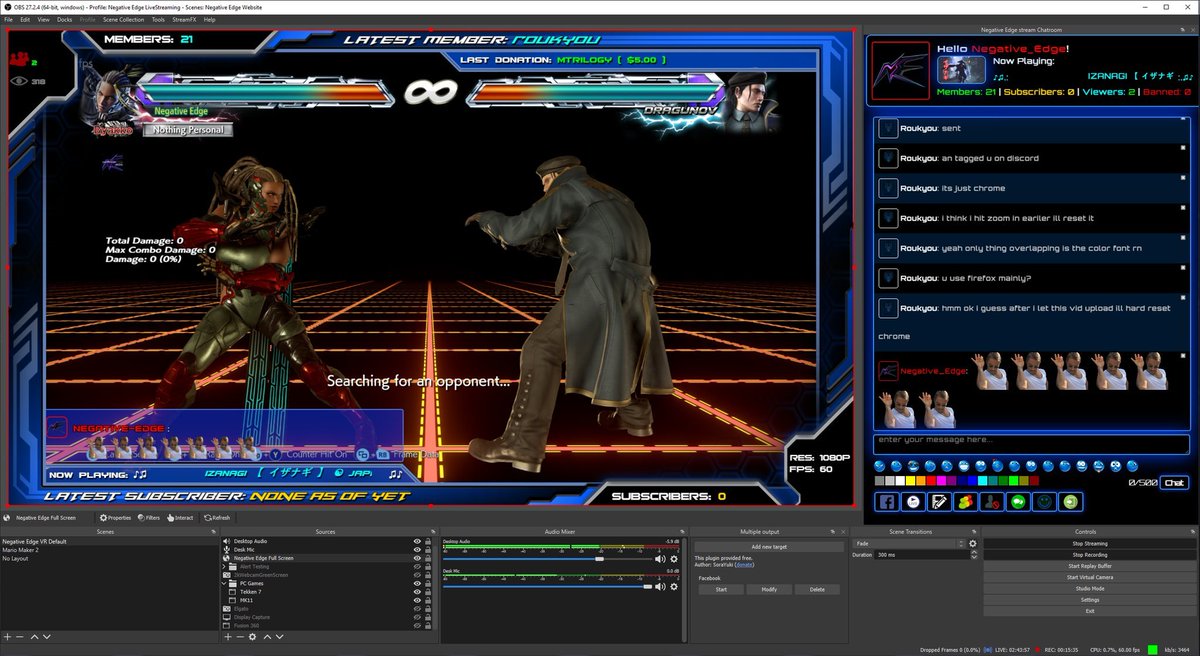
Task: Click the banned user icon in chatroom
Action: pyautogui.click(x=991, y=503)
